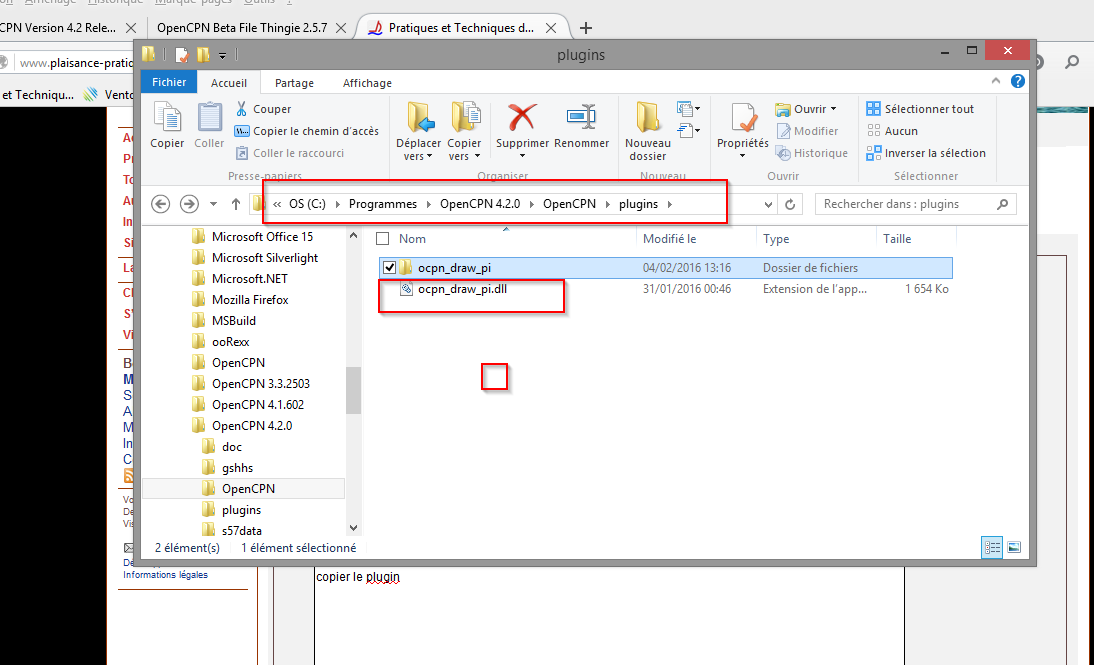Viewport: 1094px width, 665px height.
Task: Click OS (C:) in address path
Action: tap(308, 204)
